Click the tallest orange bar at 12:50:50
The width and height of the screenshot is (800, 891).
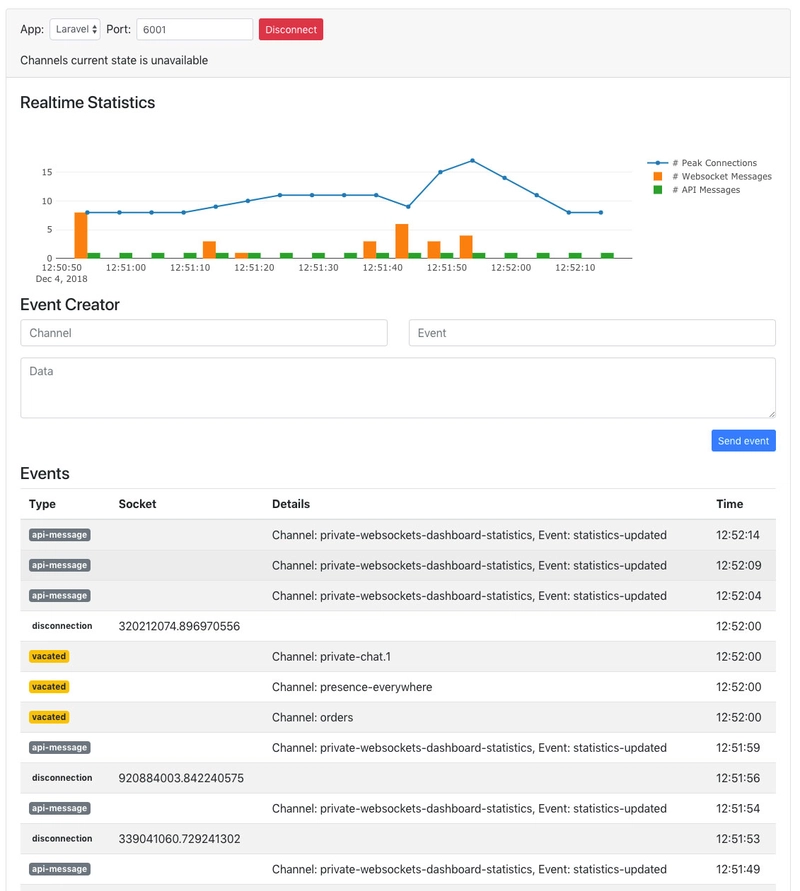click(x=81, y=235)
